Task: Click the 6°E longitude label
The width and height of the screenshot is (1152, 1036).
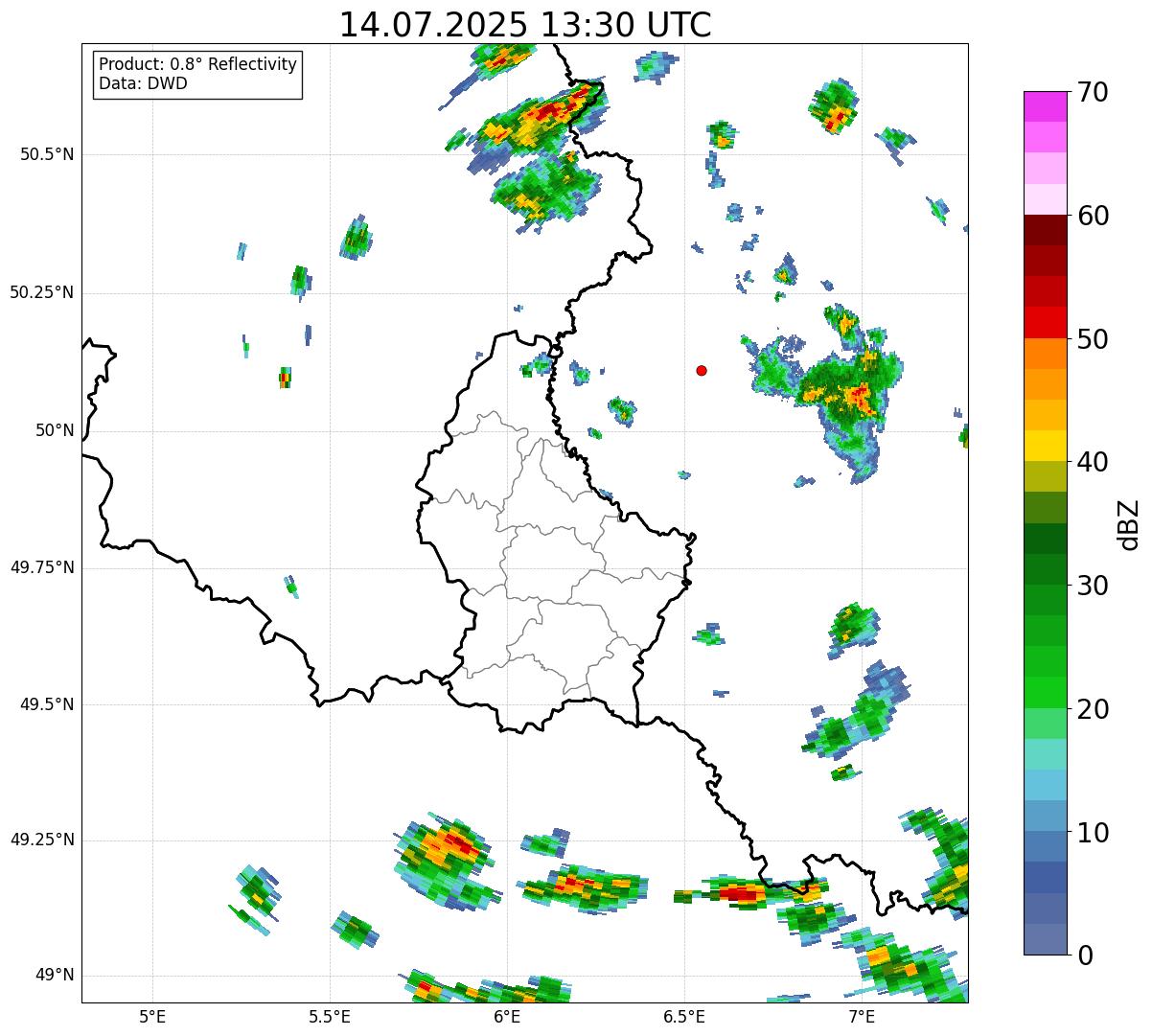Action: click(x=507, y=1016)
